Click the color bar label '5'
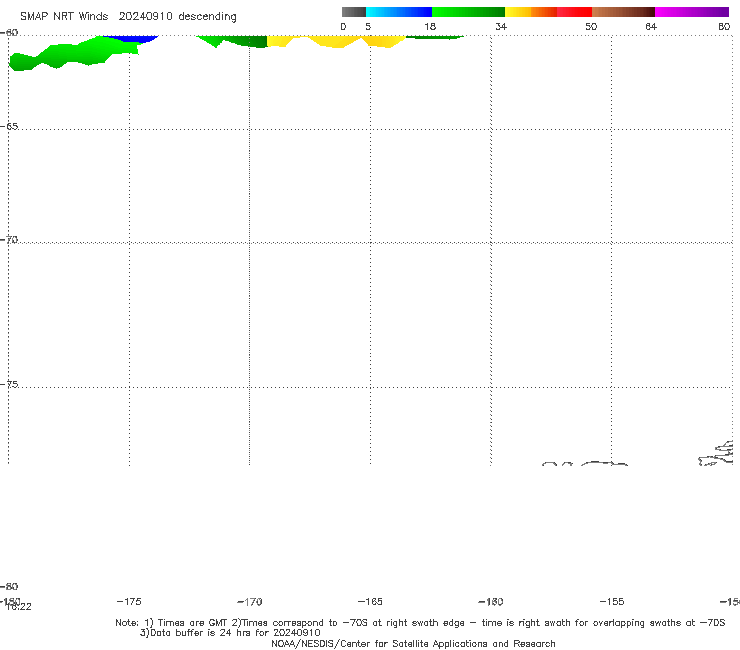Image resolution: width=740 pixels, height=650 pixels. pyautogui.click(x=368, y=26)
